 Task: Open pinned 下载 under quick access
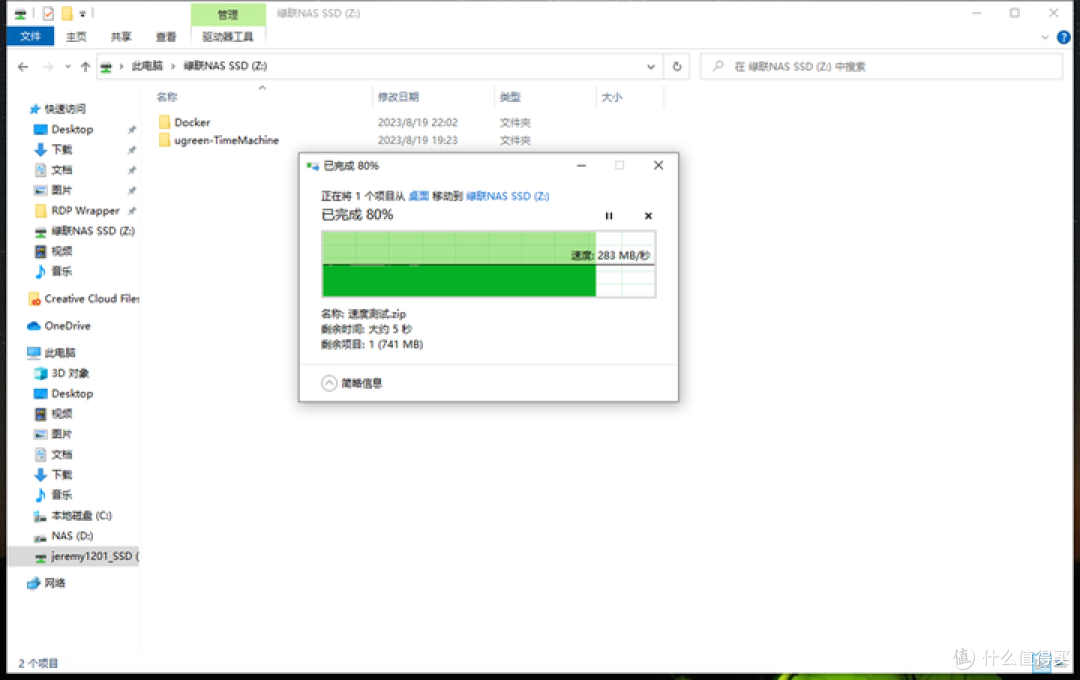(61, 150)
